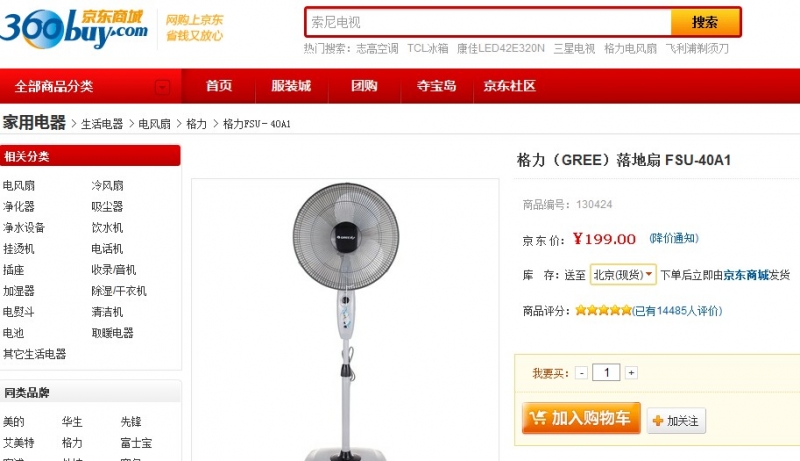Open the 冷风扇 category link
The height and width of the screenshot is (461, 800).
tap(107, 186)
